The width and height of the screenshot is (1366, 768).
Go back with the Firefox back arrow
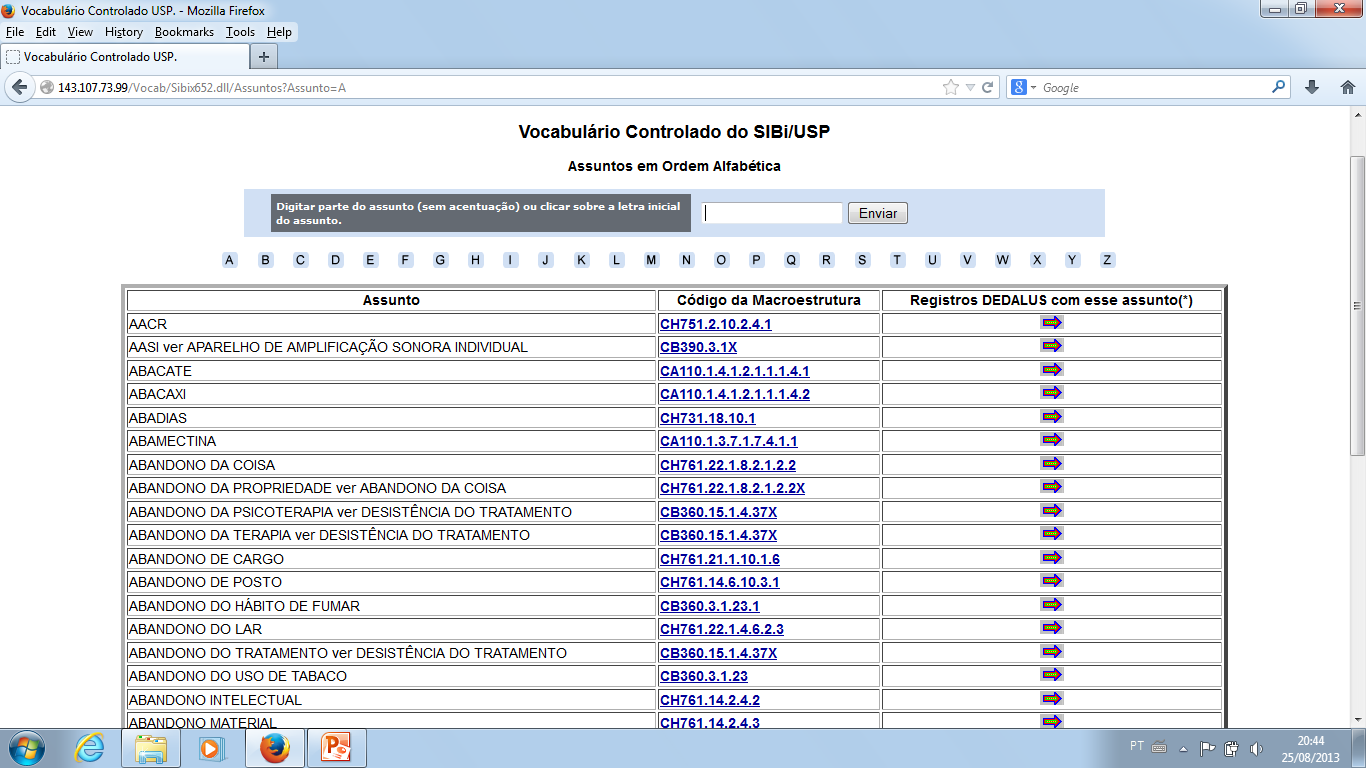19,87
